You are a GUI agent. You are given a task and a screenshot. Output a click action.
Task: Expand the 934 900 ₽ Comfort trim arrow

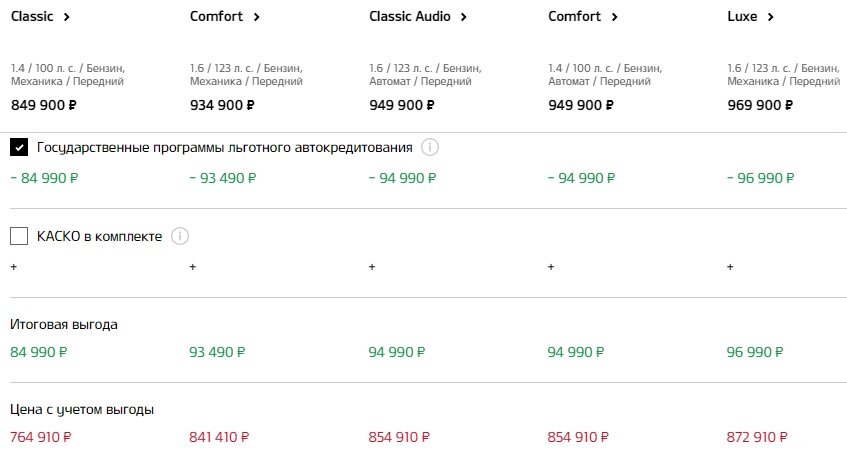click(257, 17)
